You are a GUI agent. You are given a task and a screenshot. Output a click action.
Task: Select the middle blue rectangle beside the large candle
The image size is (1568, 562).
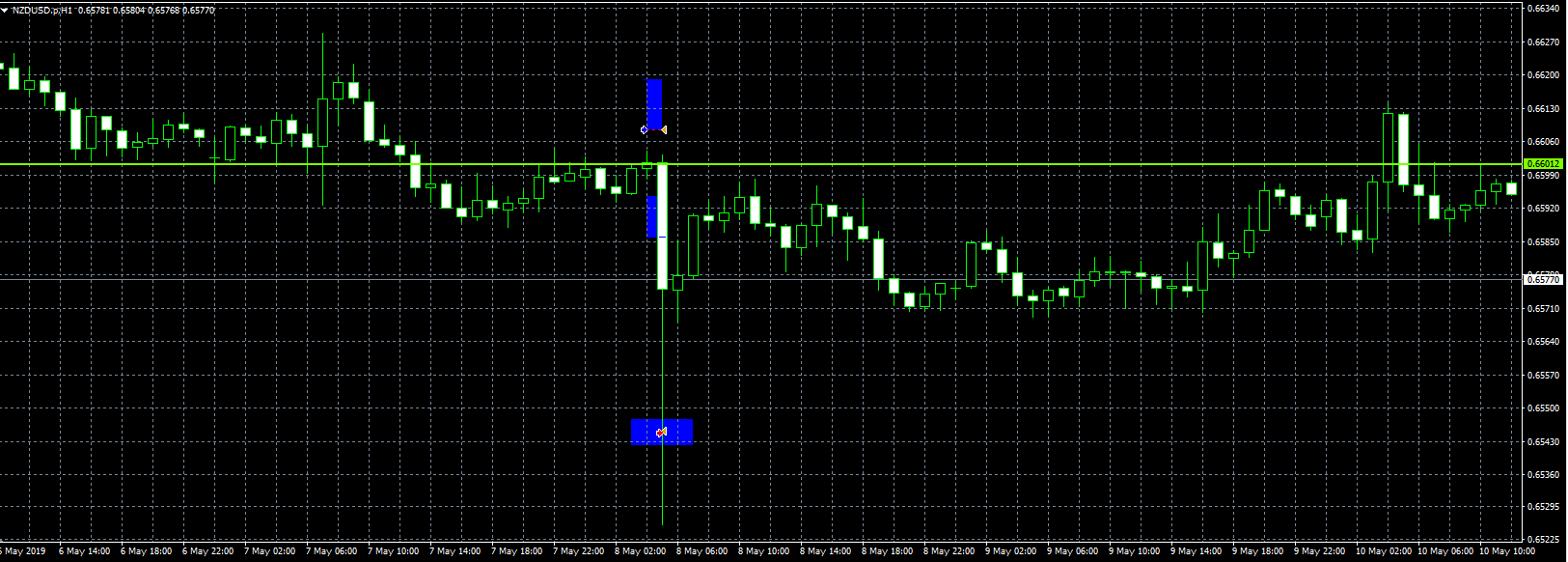(651, 216)
